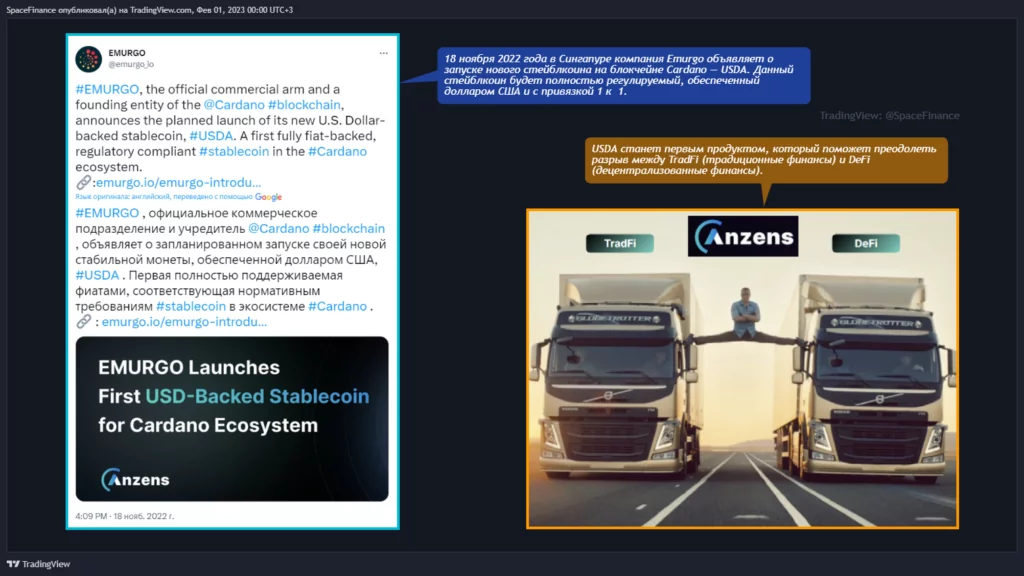The height and width of the screenshot is (576, 1024).
Task: Open the @emurgo_io handle
Action: pos(131,64)
